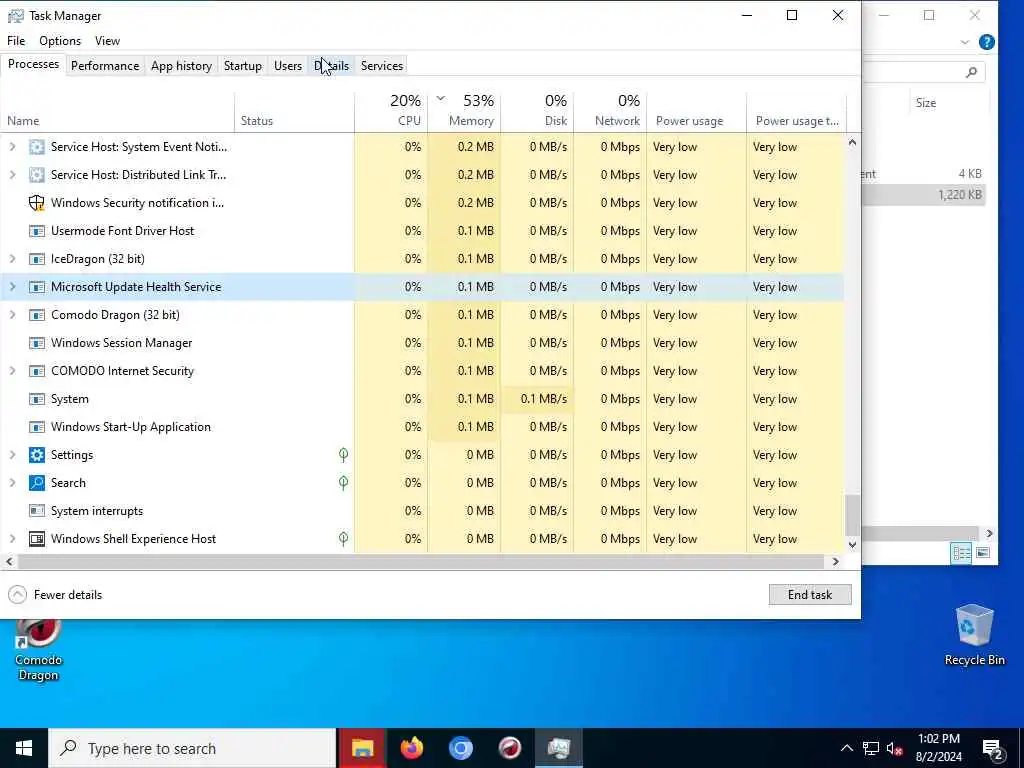Click the System process icon
1024x768 pixels.
[x=37, y=399]
